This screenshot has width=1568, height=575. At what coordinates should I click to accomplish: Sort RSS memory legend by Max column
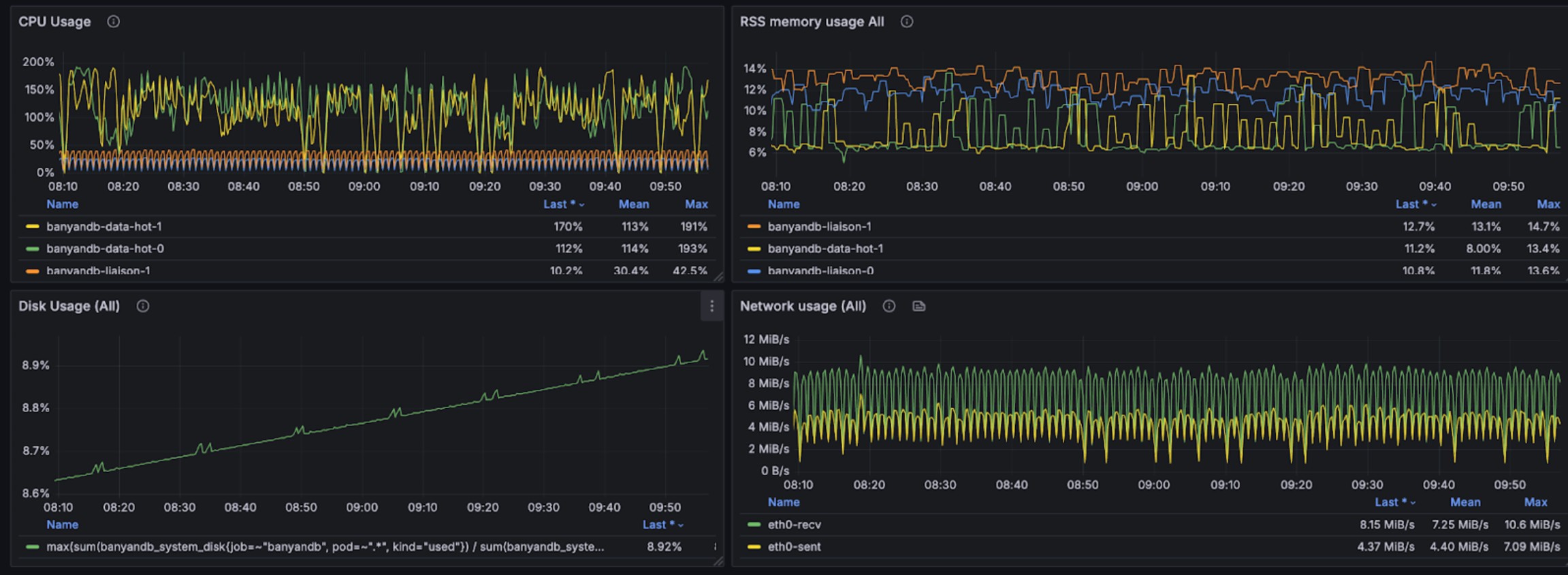click(x=1548, y=204)
